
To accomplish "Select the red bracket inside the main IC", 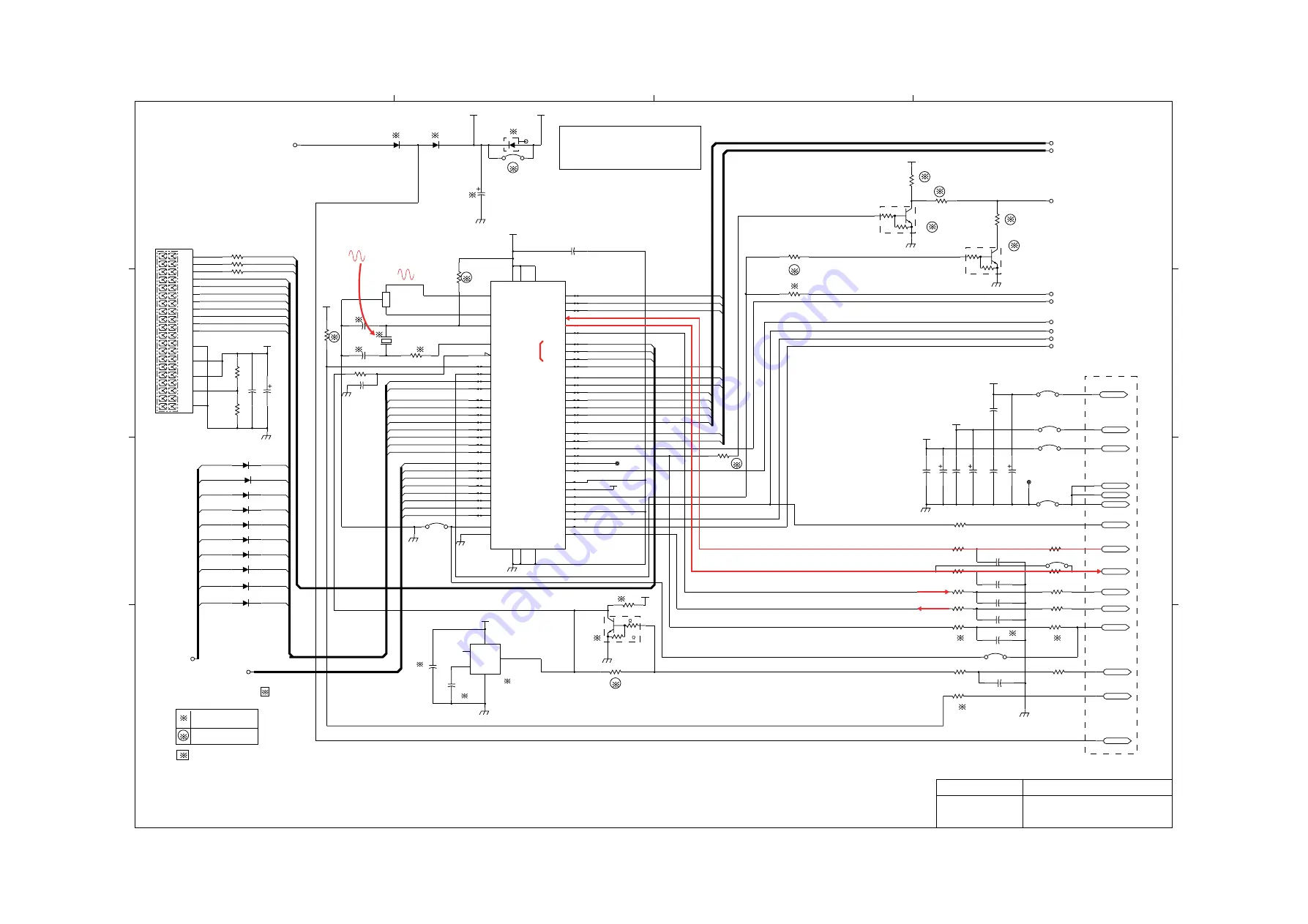I will 541,351.
